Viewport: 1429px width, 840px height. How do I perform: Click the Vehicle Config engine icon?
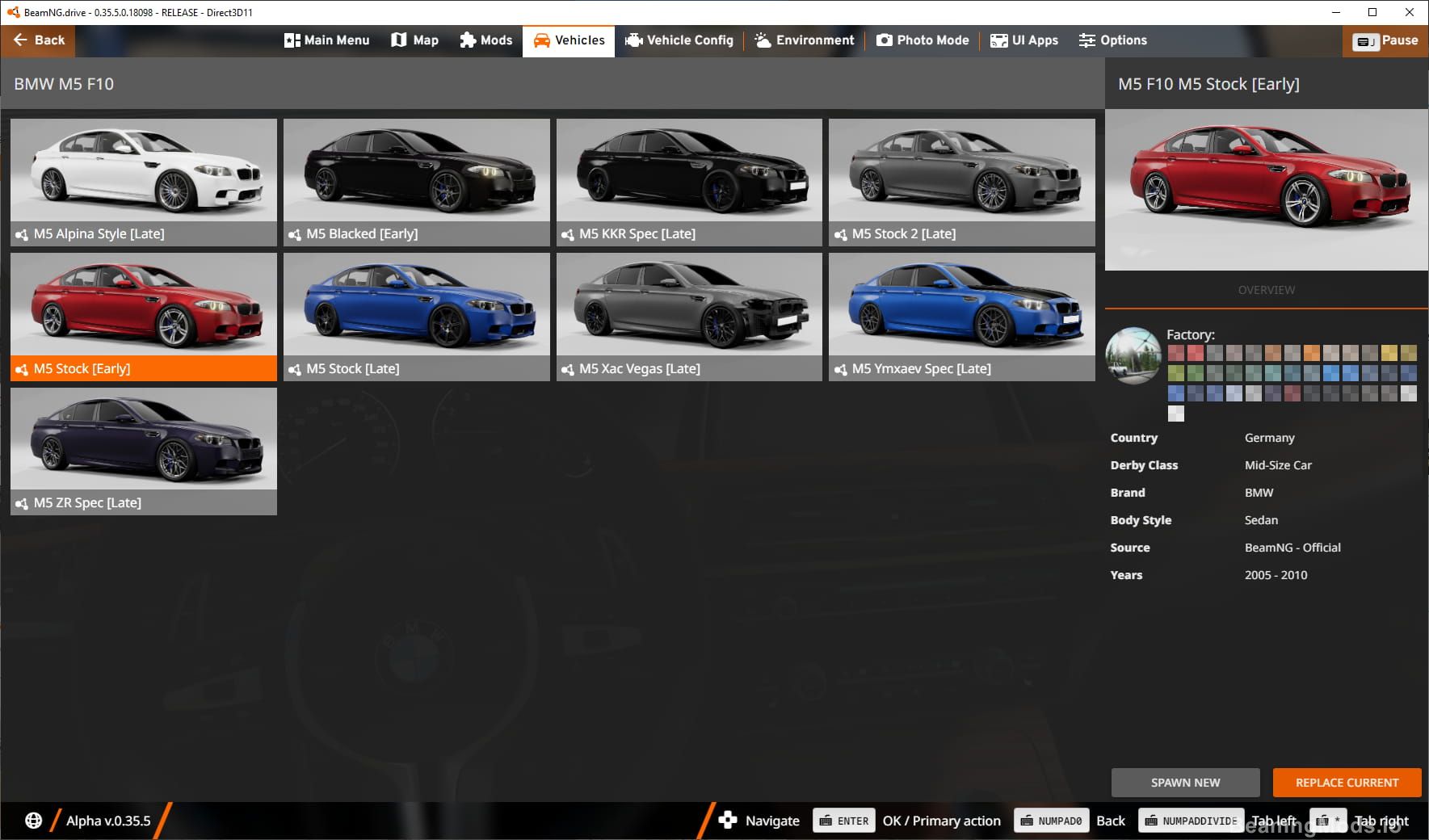coord(634,40)
